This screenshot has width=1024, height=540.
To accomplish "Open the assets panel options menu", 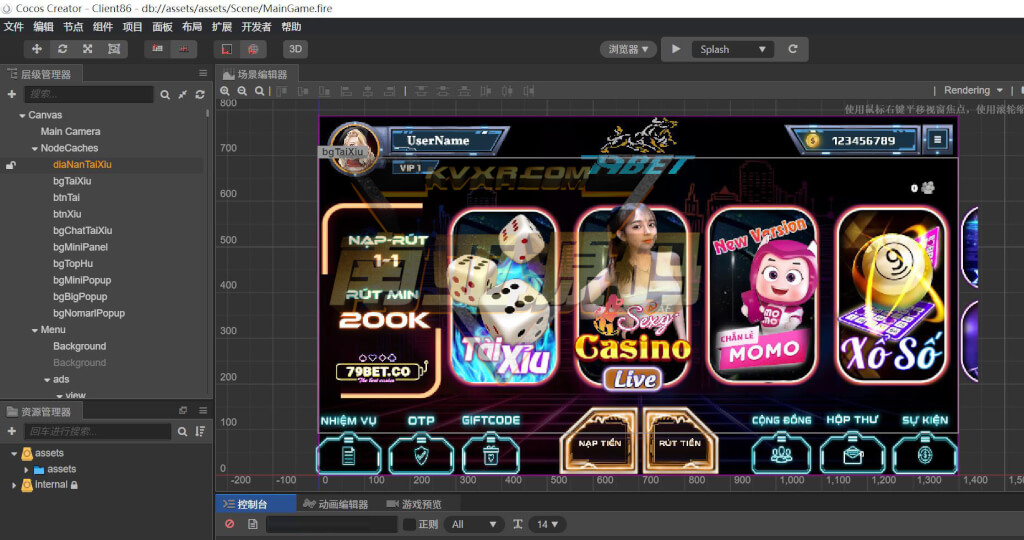I will pyautogui.click(x=203, y=411).
